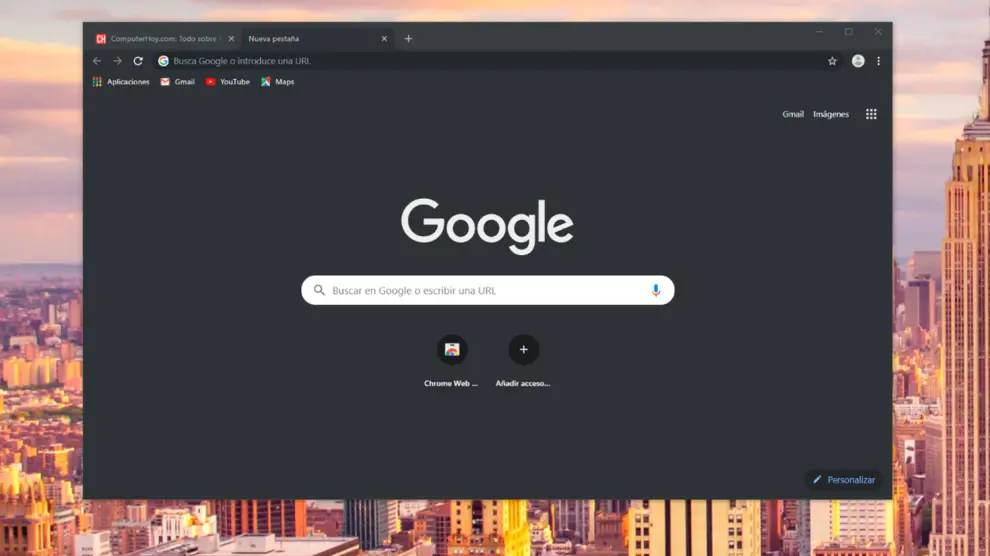Image resolution: width=990 pixels, height=556 pixels.
Task: Close the Nueva pestaña tab
Action: 384,39
